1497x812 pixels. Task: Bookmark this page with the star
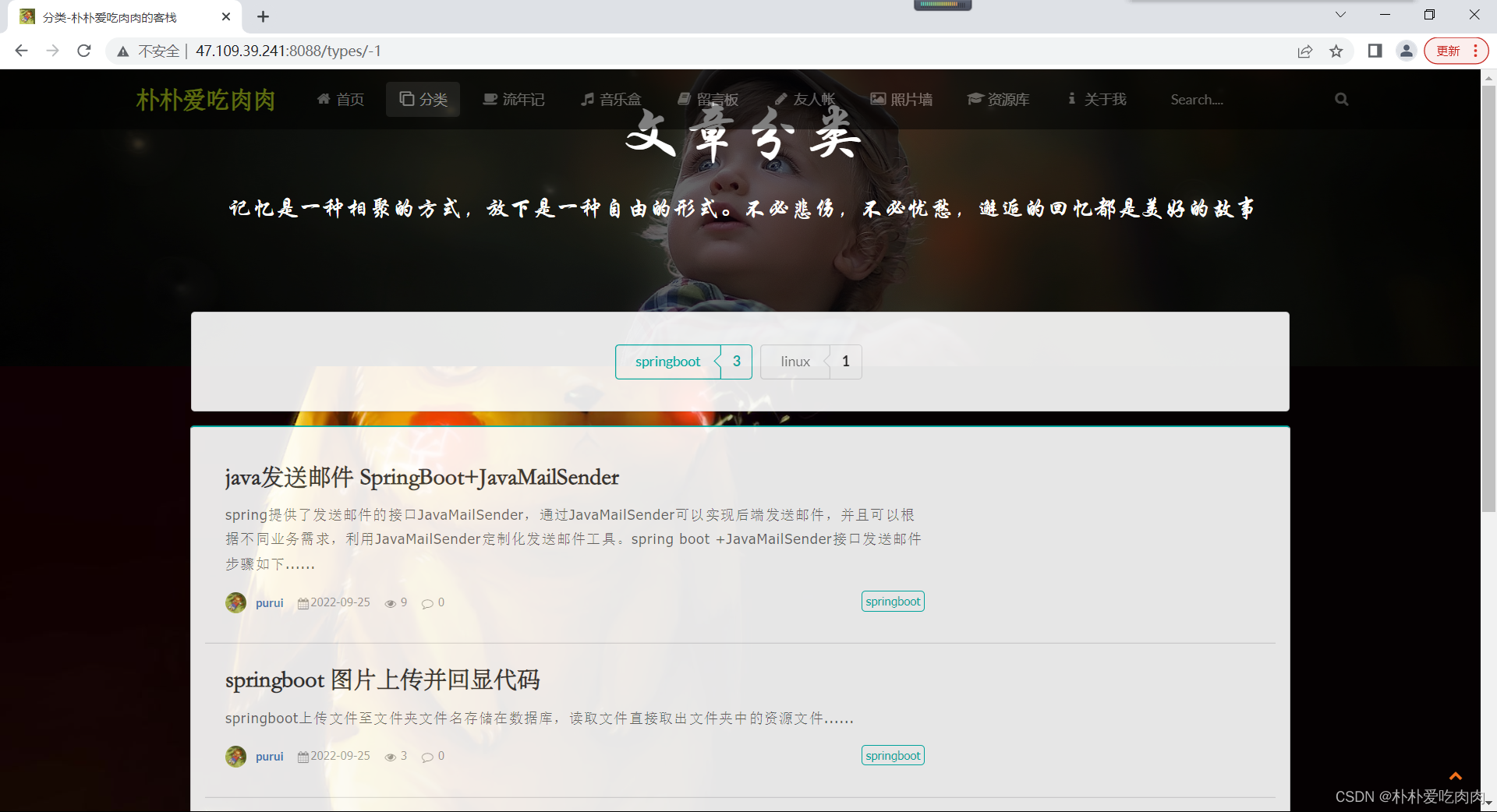[1336, 51]
